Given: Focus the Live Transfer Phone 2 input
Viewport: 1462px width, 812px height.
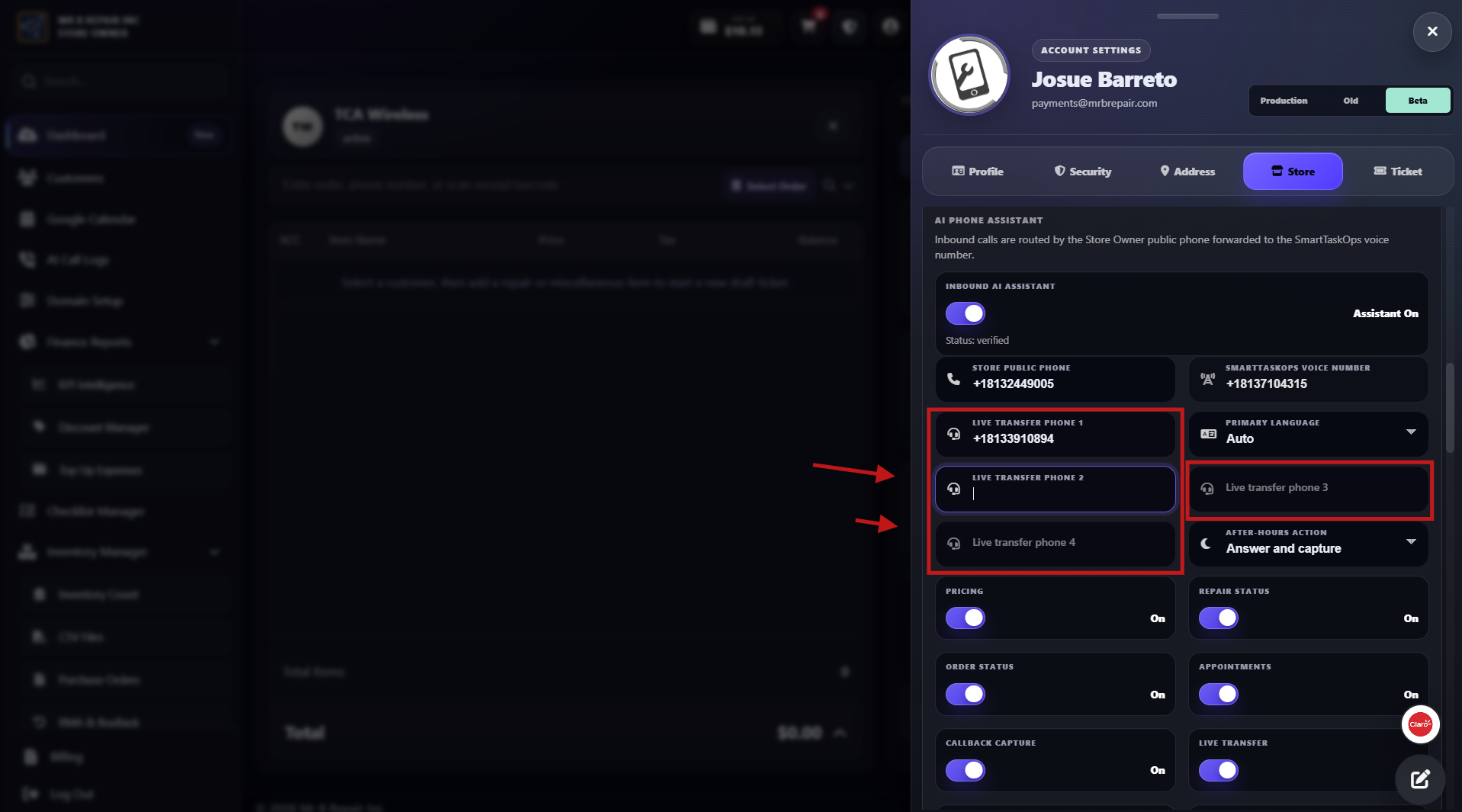Looking at the screenshot, I should [1055, 489].
